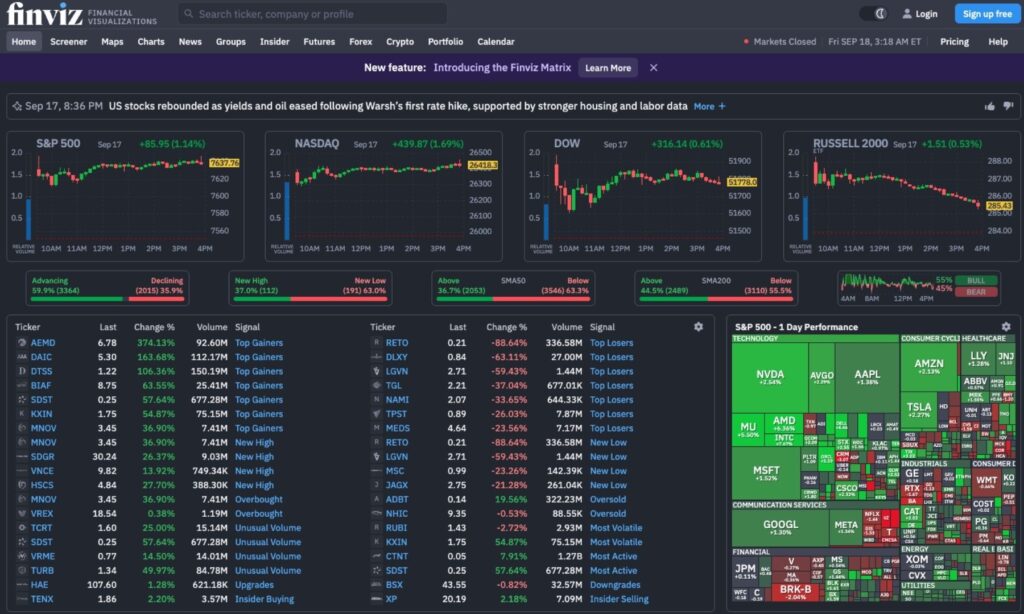Open signals table settings gear
The image size is (1024, 614).
(x=698, y=327)
